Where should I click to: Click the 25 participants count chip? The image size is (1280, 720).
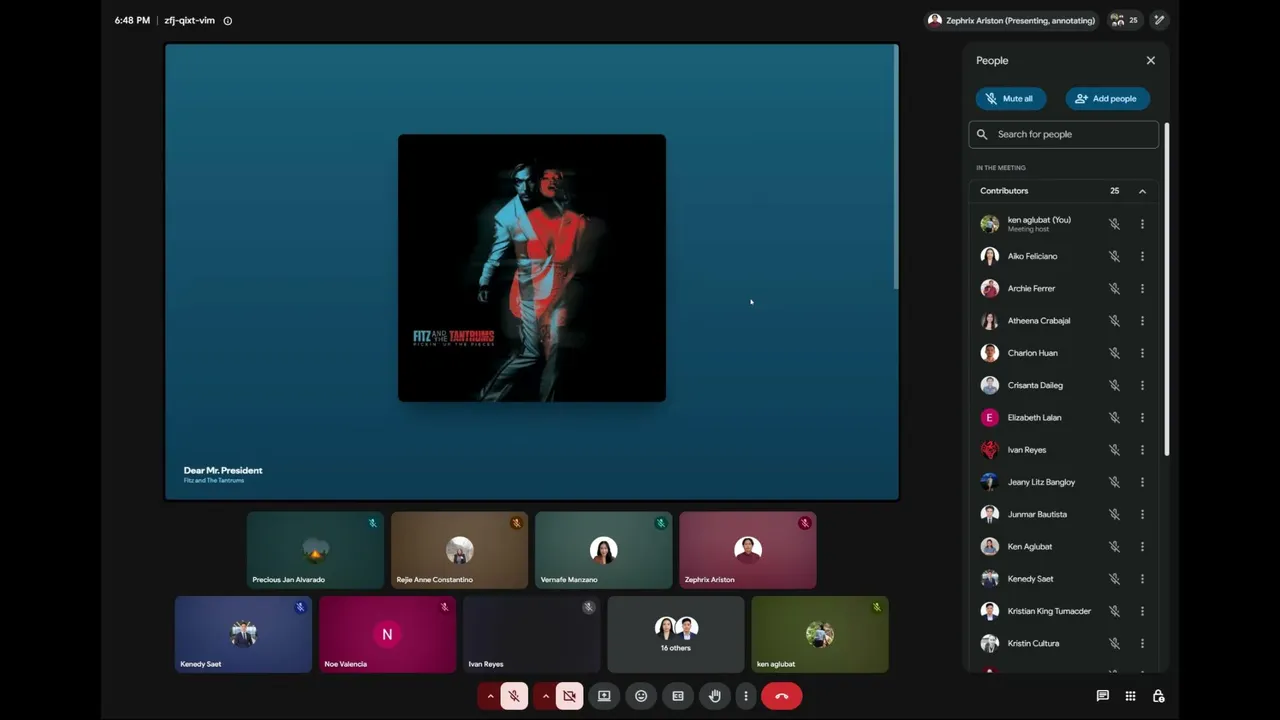[x=1124, y=20]
